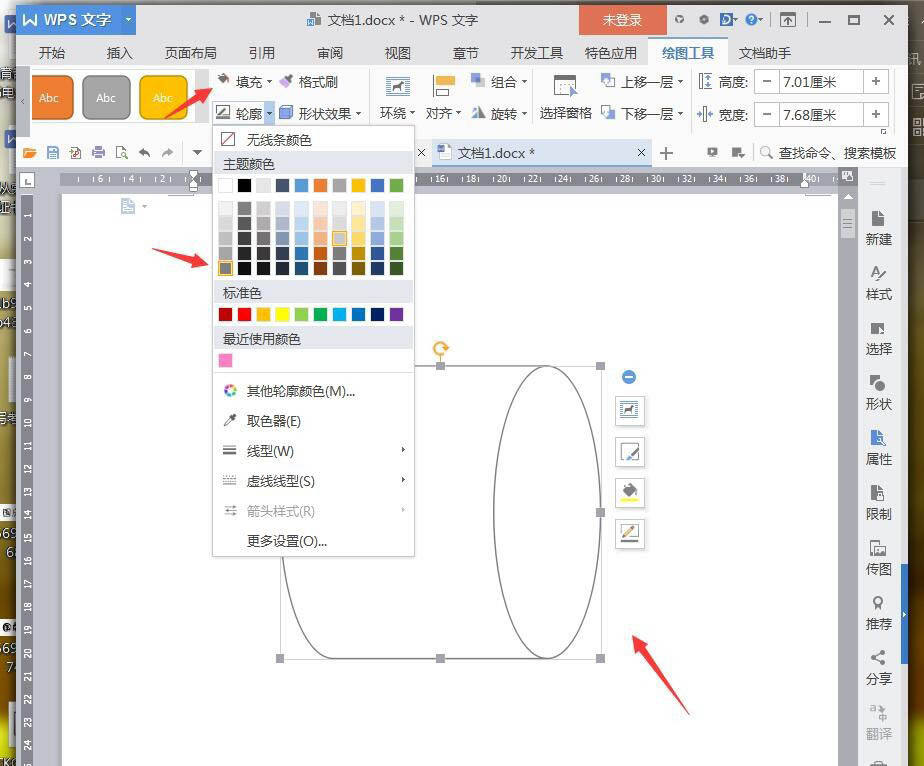Screen dimensions: 924x766
Task: Open the Selection Pane (选择窗格) tool
Action: [565, 97]
